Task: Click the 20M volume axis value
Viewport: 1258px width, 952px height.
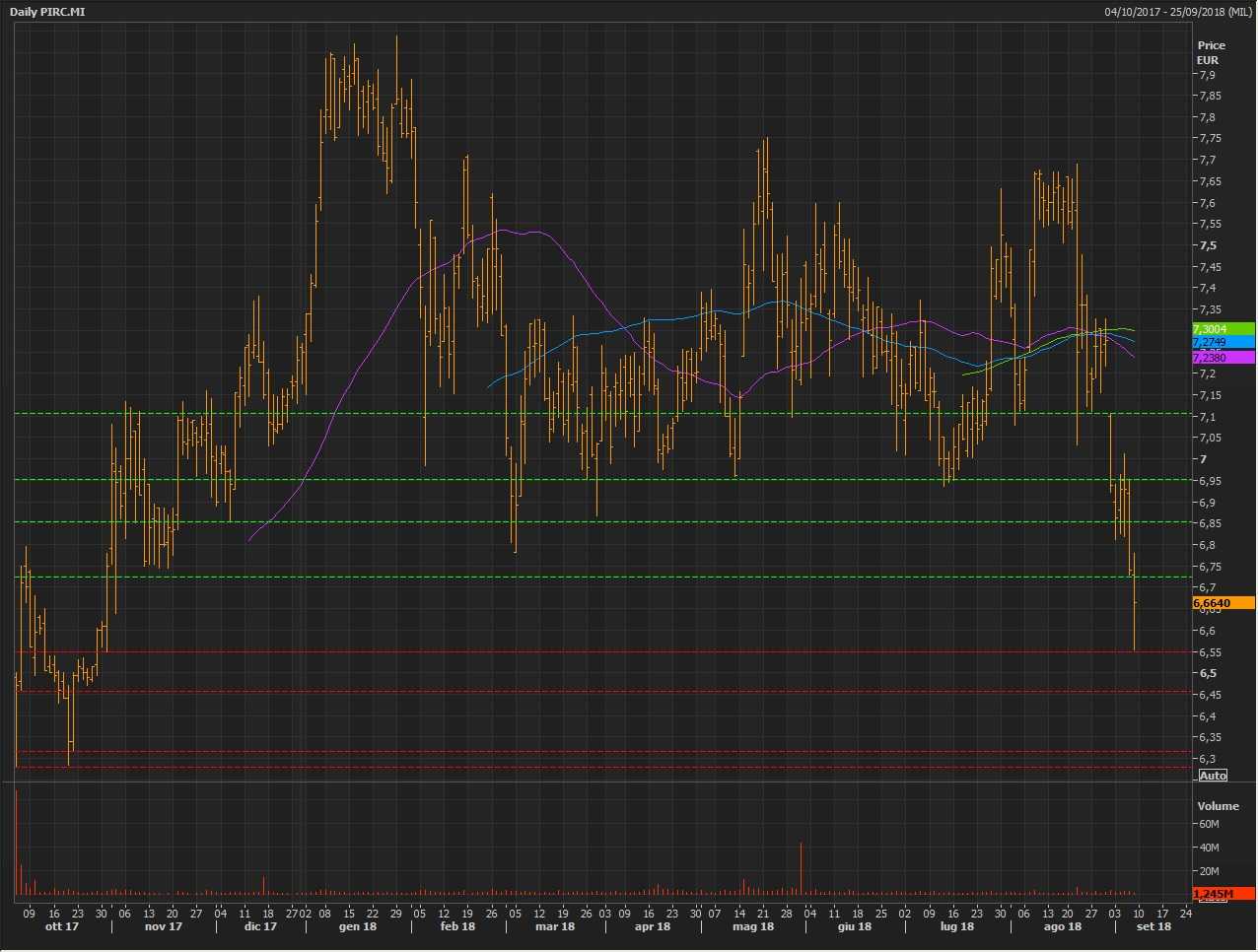Action: [1209, 871]
